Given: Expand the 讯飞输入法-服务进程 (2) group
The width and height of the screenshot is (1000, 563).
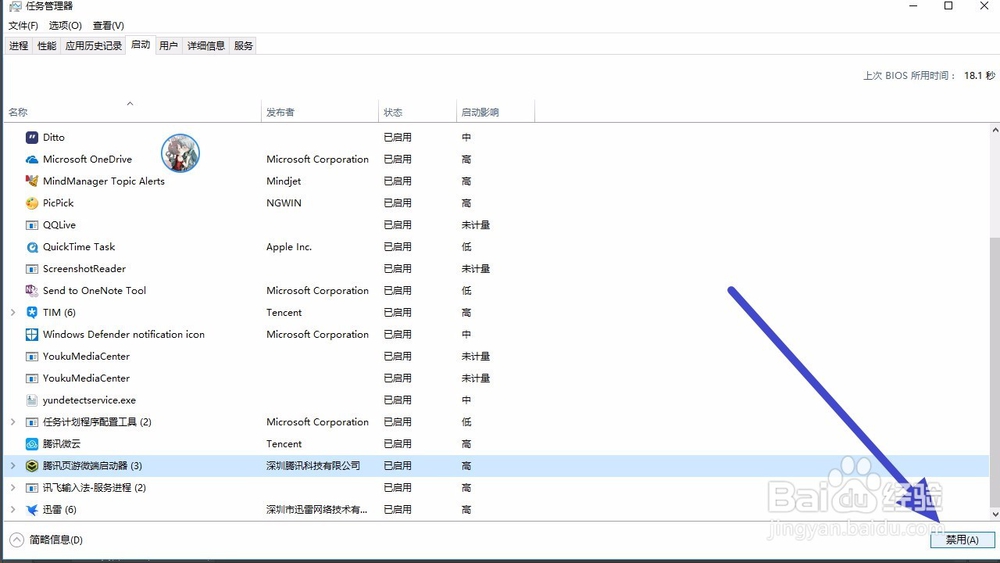Looking at the screenshot, I should [13, 488].
